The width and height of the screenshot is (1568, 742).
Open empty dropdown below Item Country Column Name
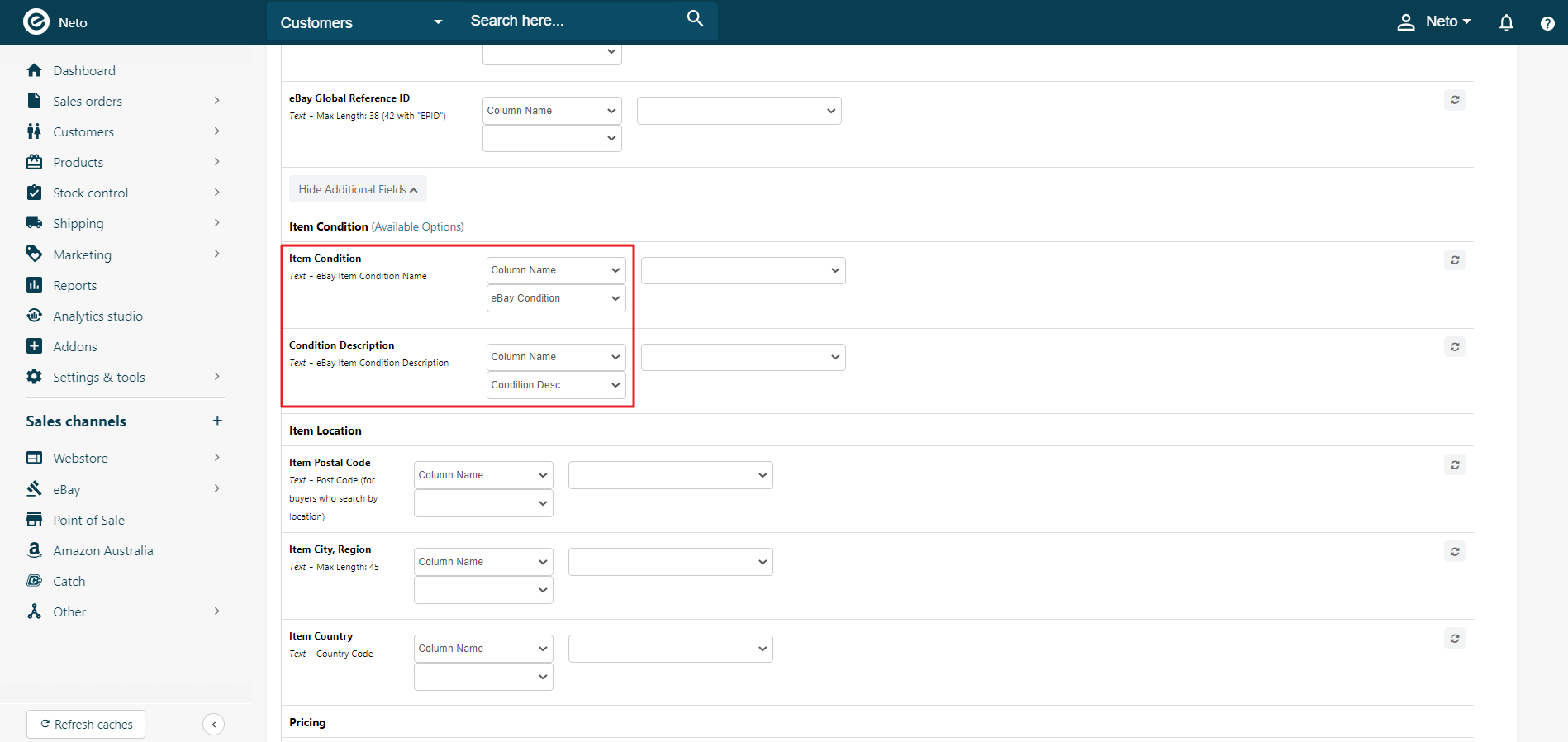pos(483,677)
